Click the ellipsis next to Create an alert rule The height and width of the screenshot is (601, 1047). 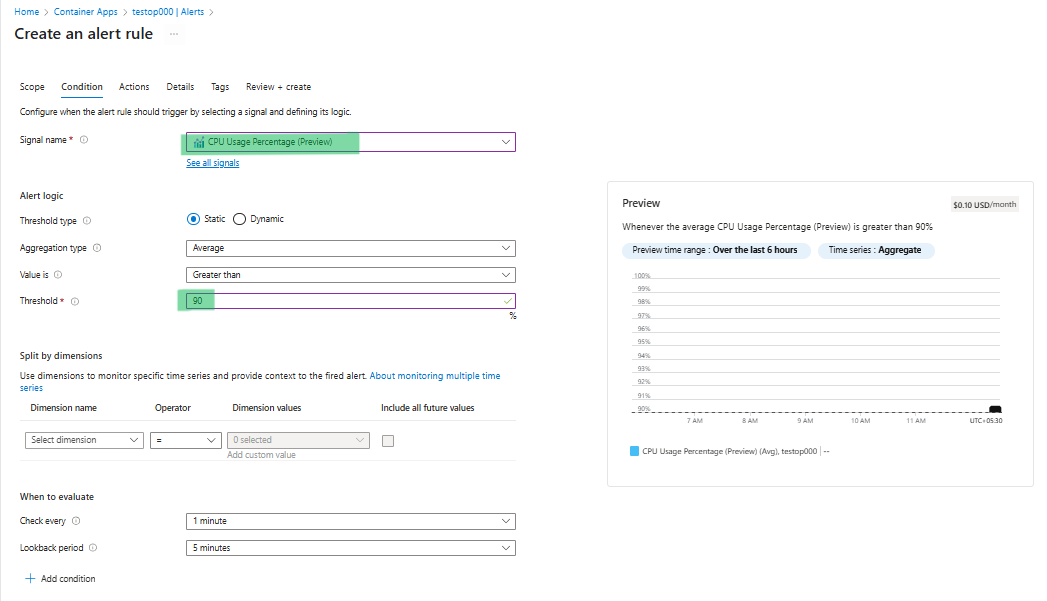[174, 34]
